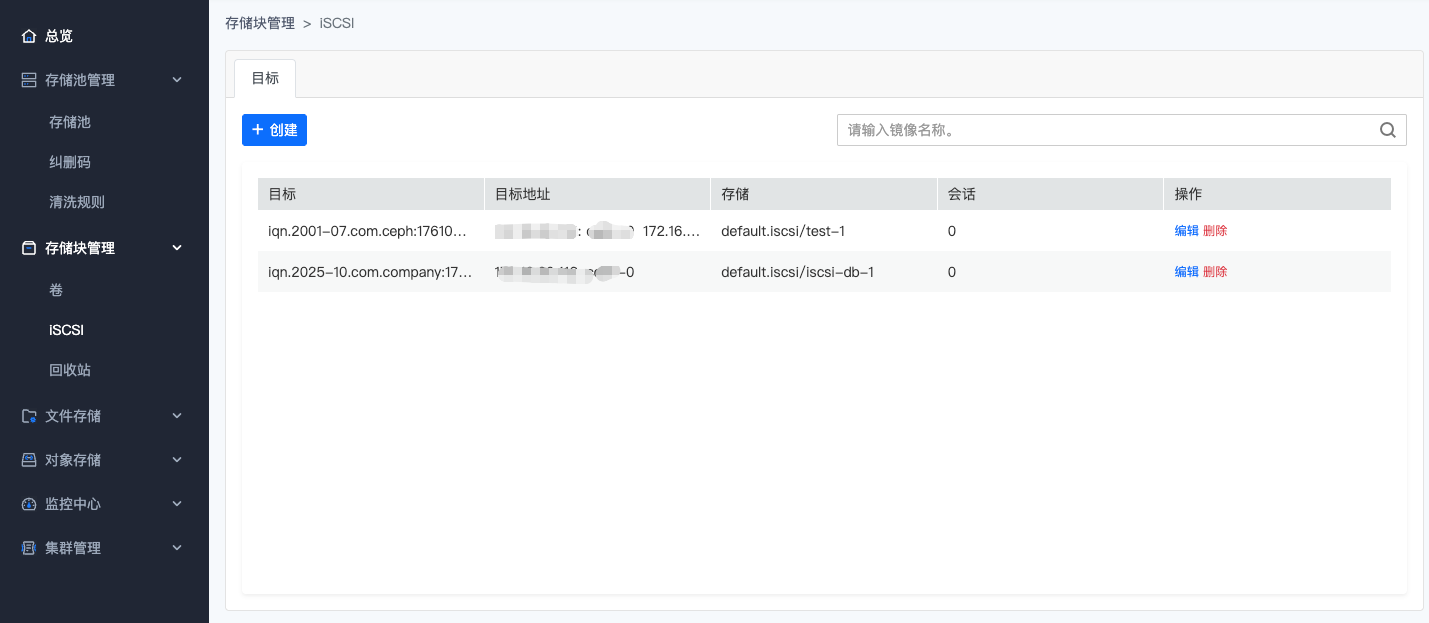This screenshot has height=623, width=1429.
Task: Click the 监控中心 dashboard icon
Action: pyautogui.click(x=29, y=504)
